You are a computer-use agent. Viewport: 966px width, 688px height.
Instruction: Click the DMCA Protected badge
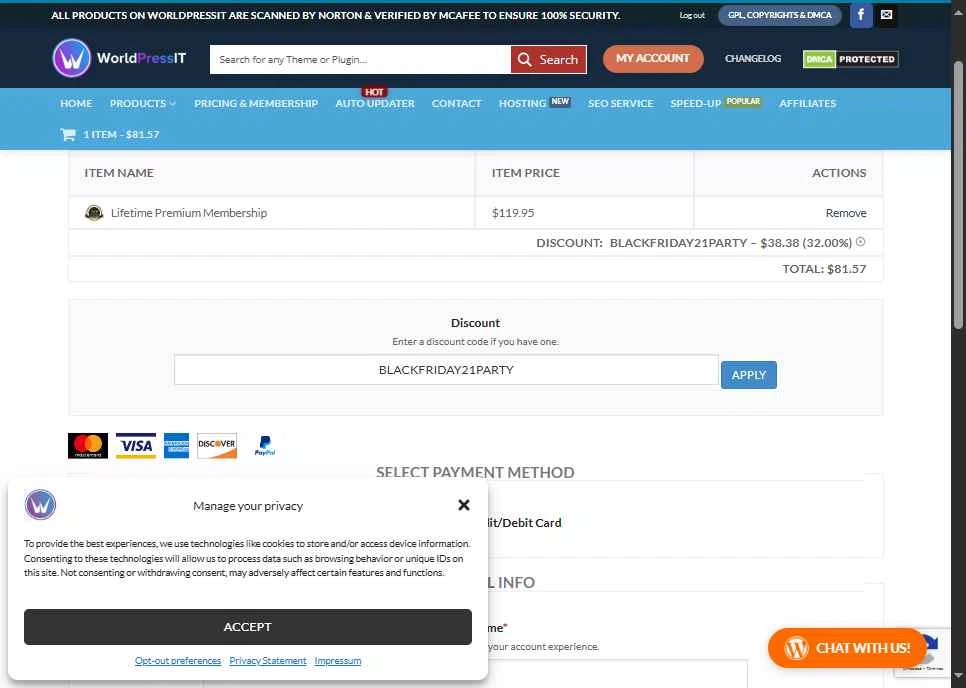point(850,59)
